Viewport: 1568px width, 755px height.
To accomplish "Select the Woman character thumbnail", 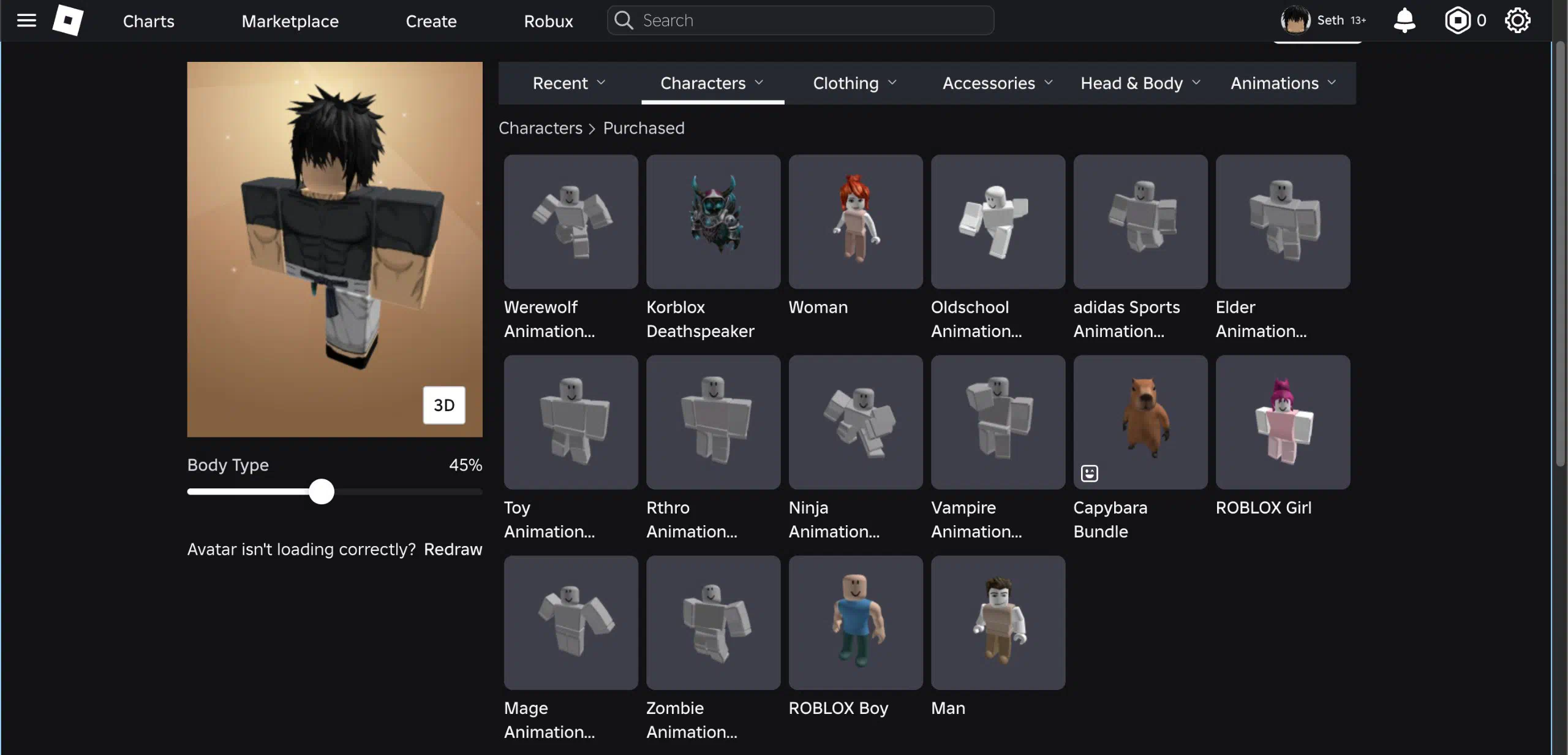I will [856, 221].
